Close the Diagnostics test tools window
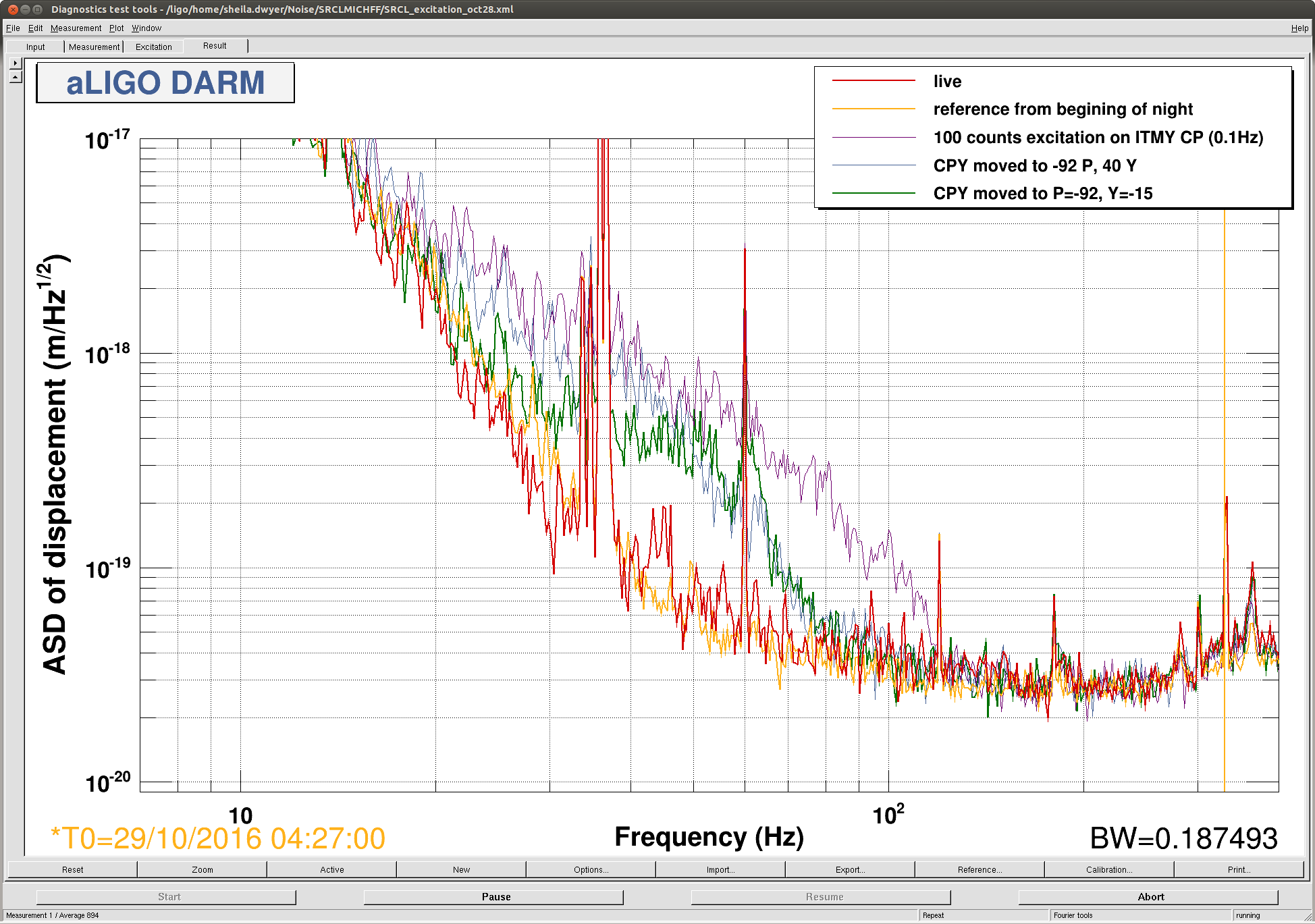 [x=13, y=9]
